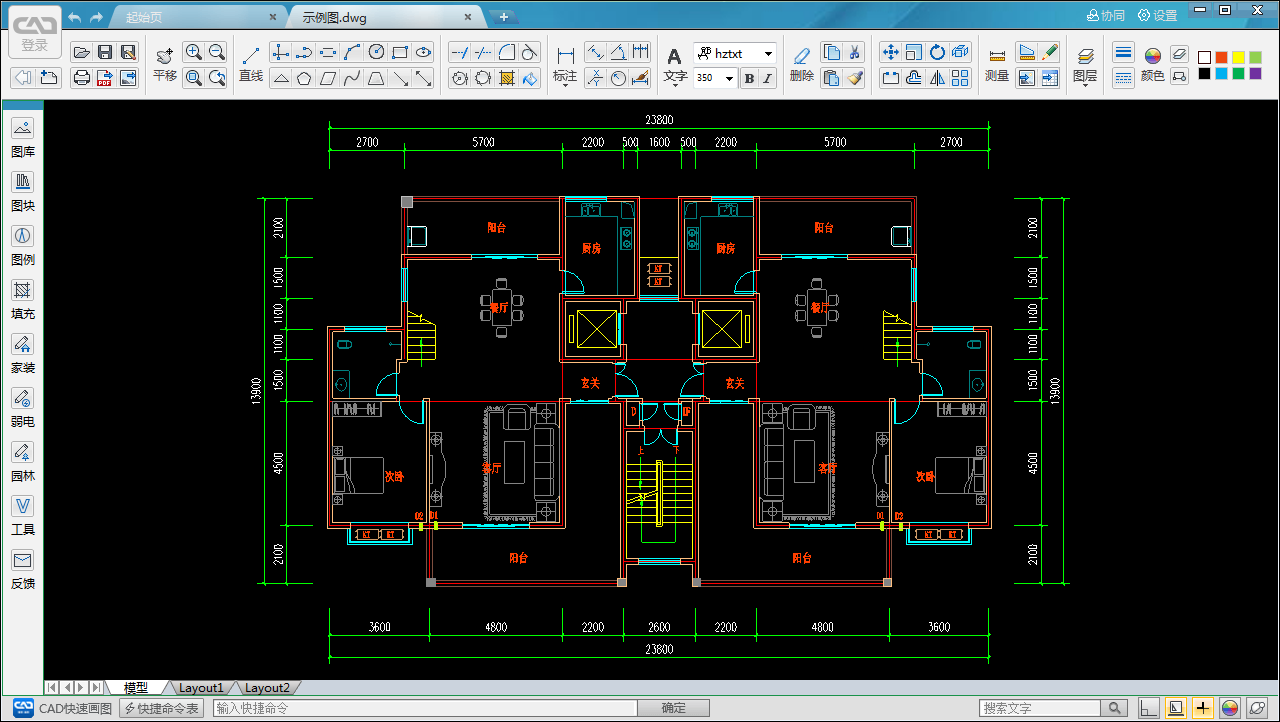Open the hztxt font dropdown
The image size is (1280, 722).
769,53
